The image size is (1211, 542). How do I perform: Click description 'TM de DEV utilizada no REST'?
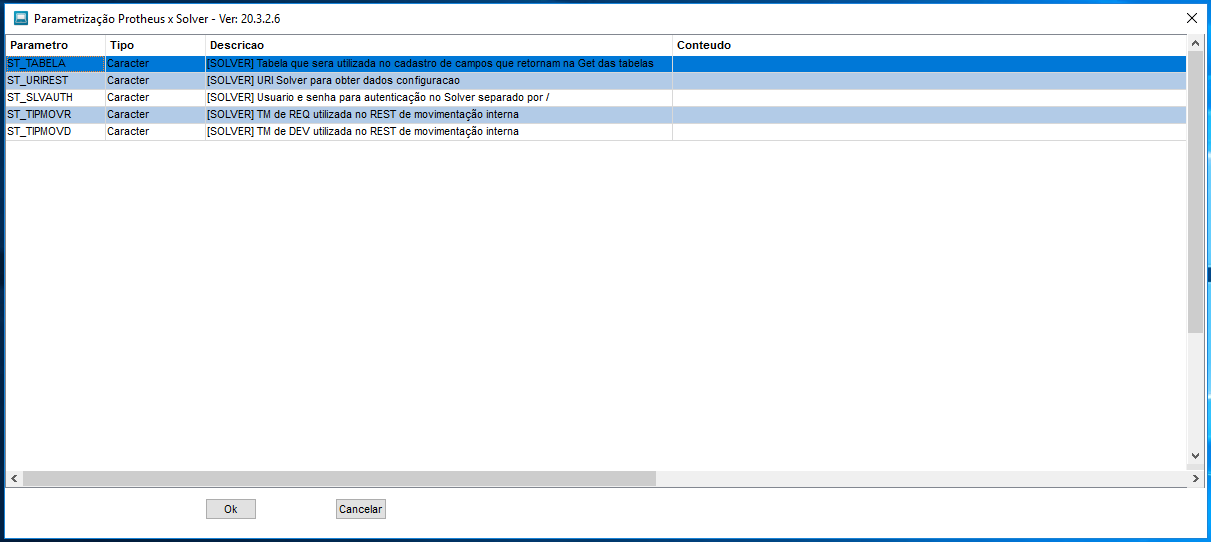tap(439, 131)
